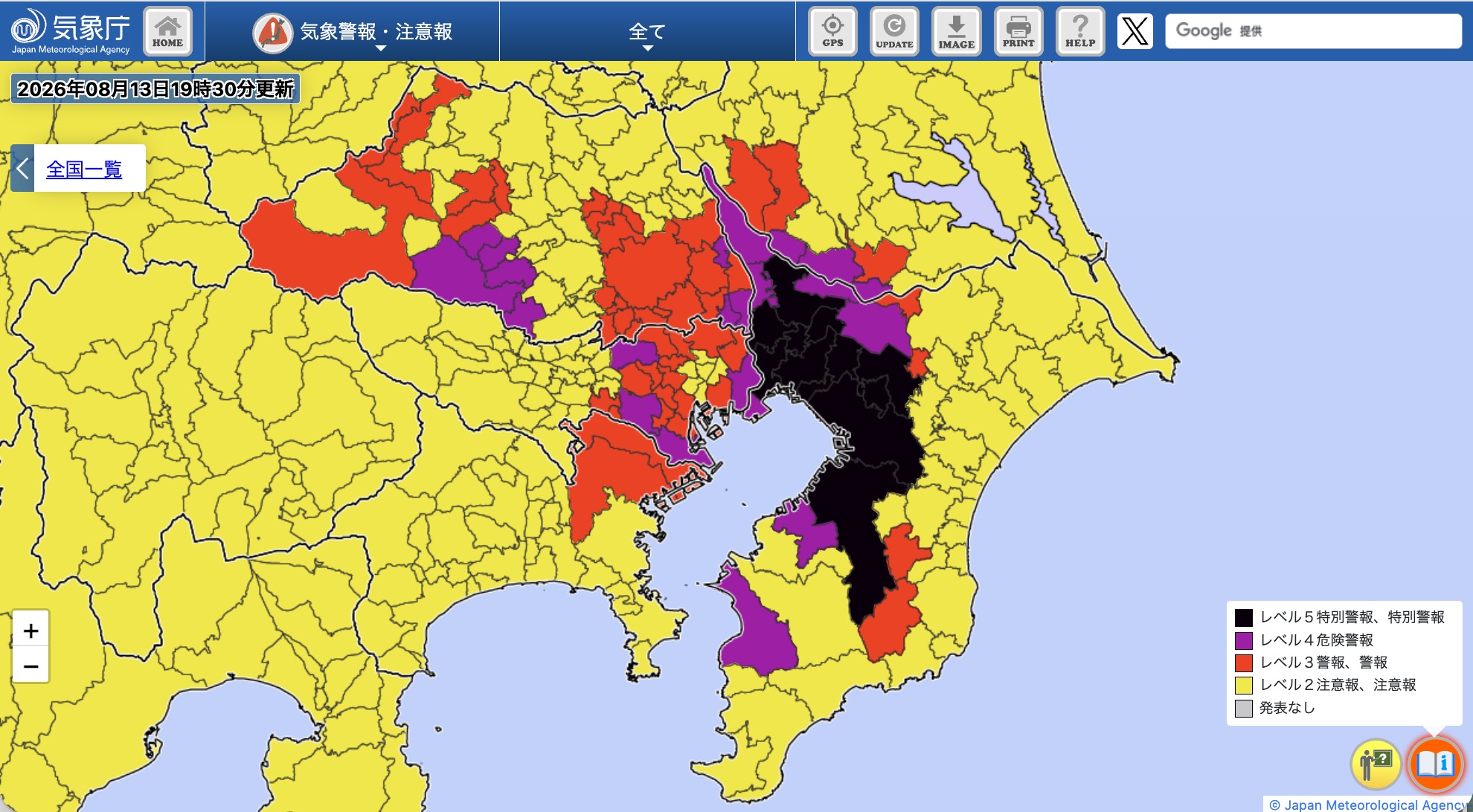
Task: Open the © Japan Meteorological Agency attribution link
Action: click(1367, 805)
